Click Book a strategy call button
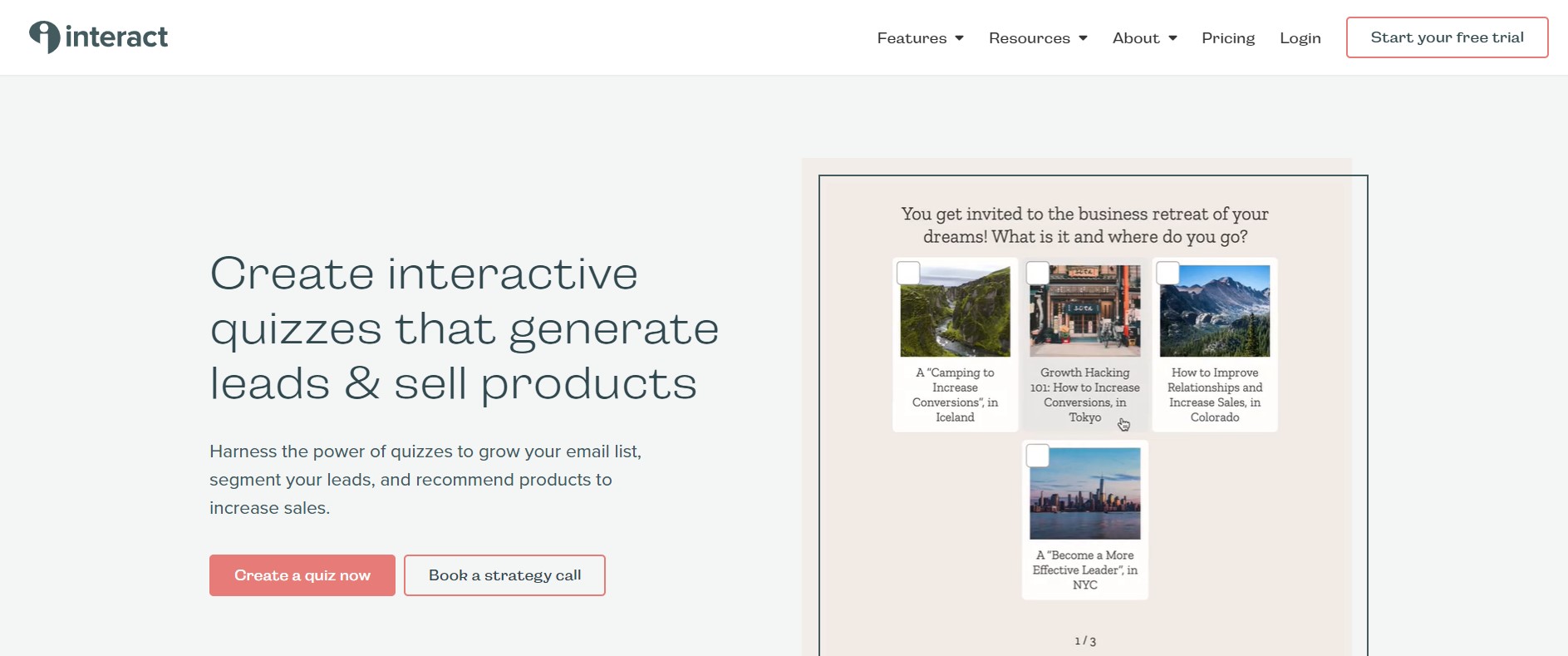 pyautogui.click(x=504, y=575)
